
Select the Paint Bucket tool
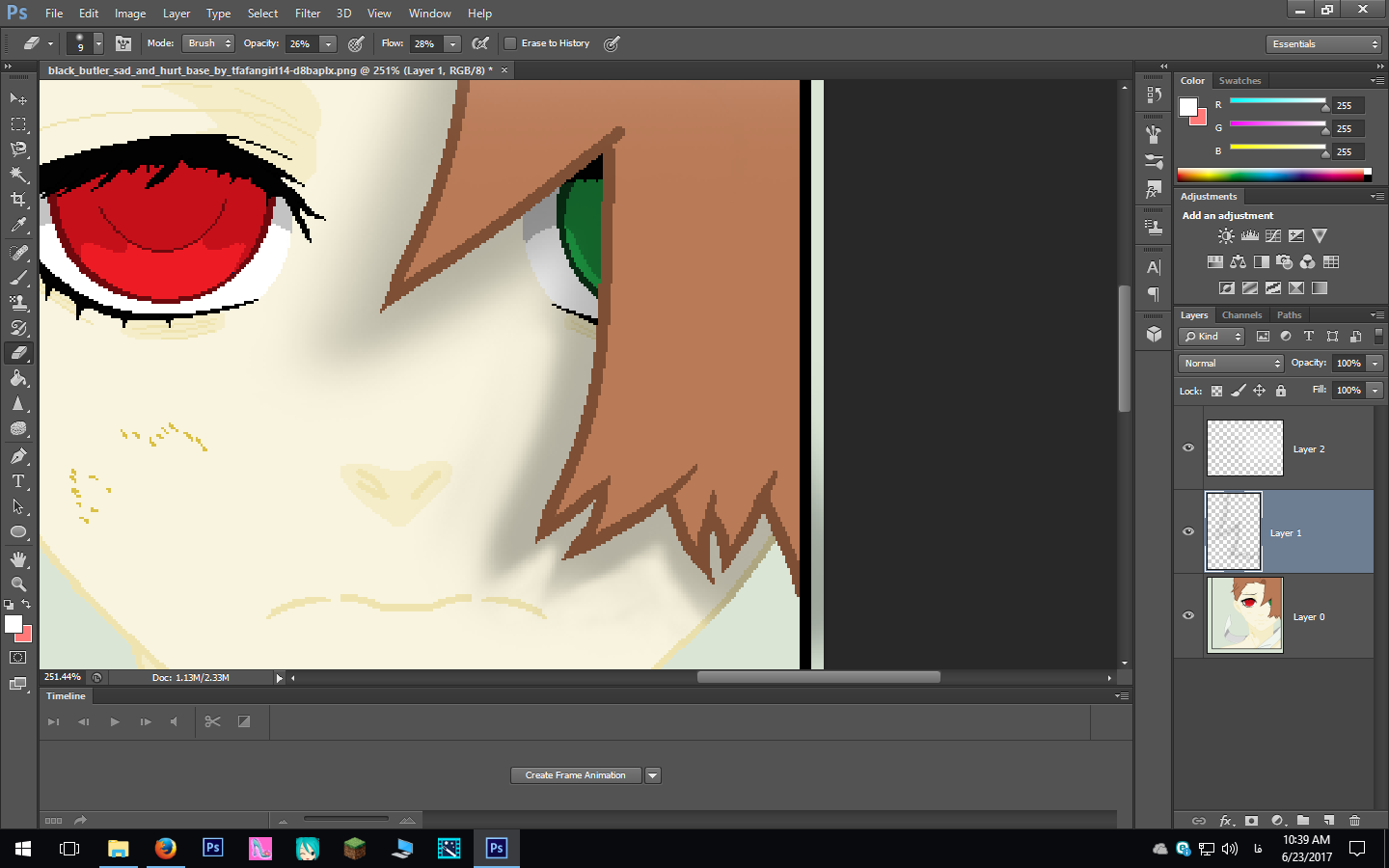(18, 379)
